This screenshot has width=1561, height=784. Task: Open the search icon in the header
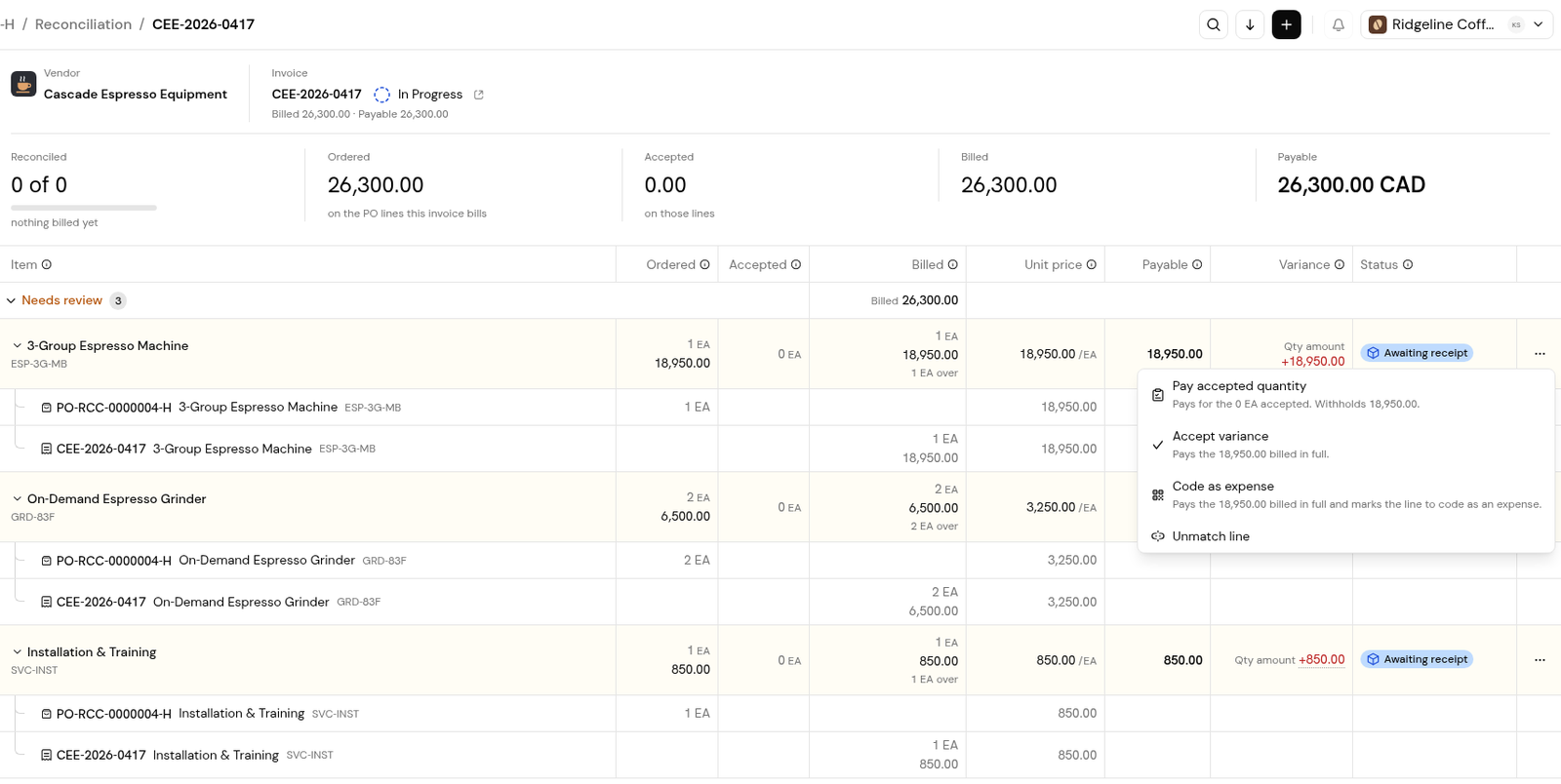point(1214,24)
